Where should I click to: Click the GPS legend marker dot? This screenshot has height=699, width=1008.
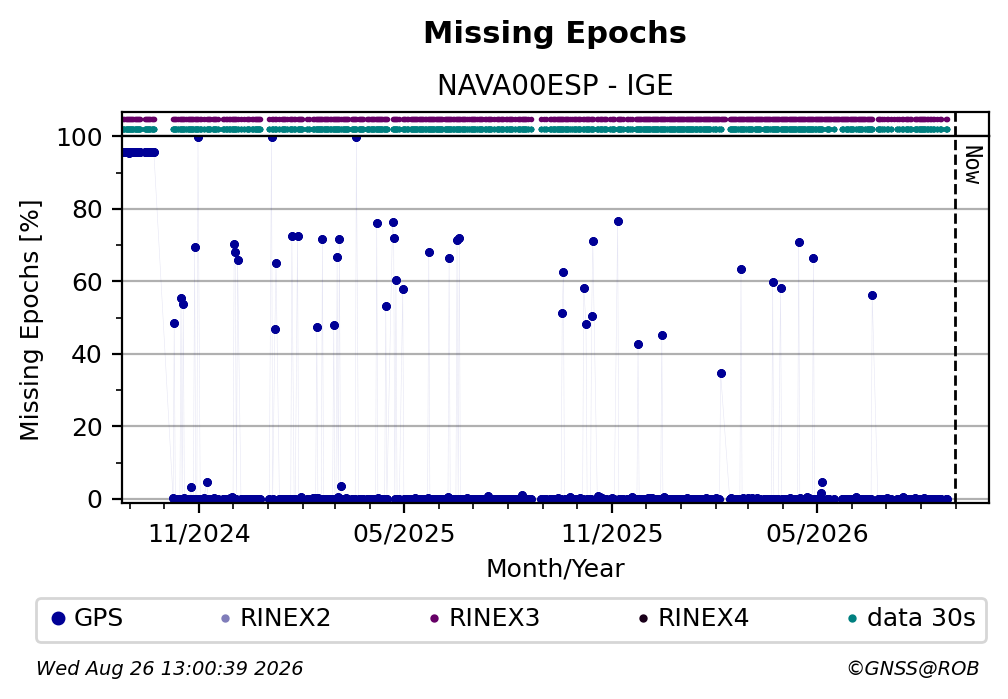click(x=58, y=619)
